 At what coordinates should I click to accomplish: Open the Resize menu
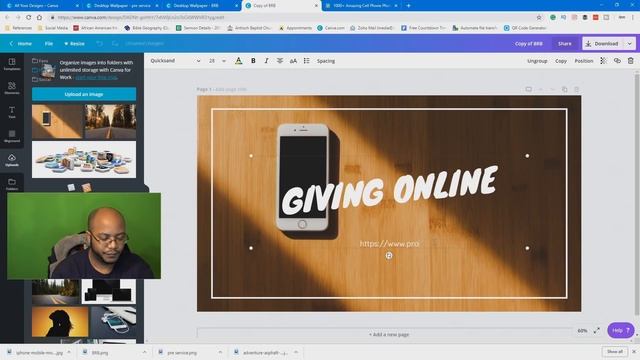[x=74, y=44]
